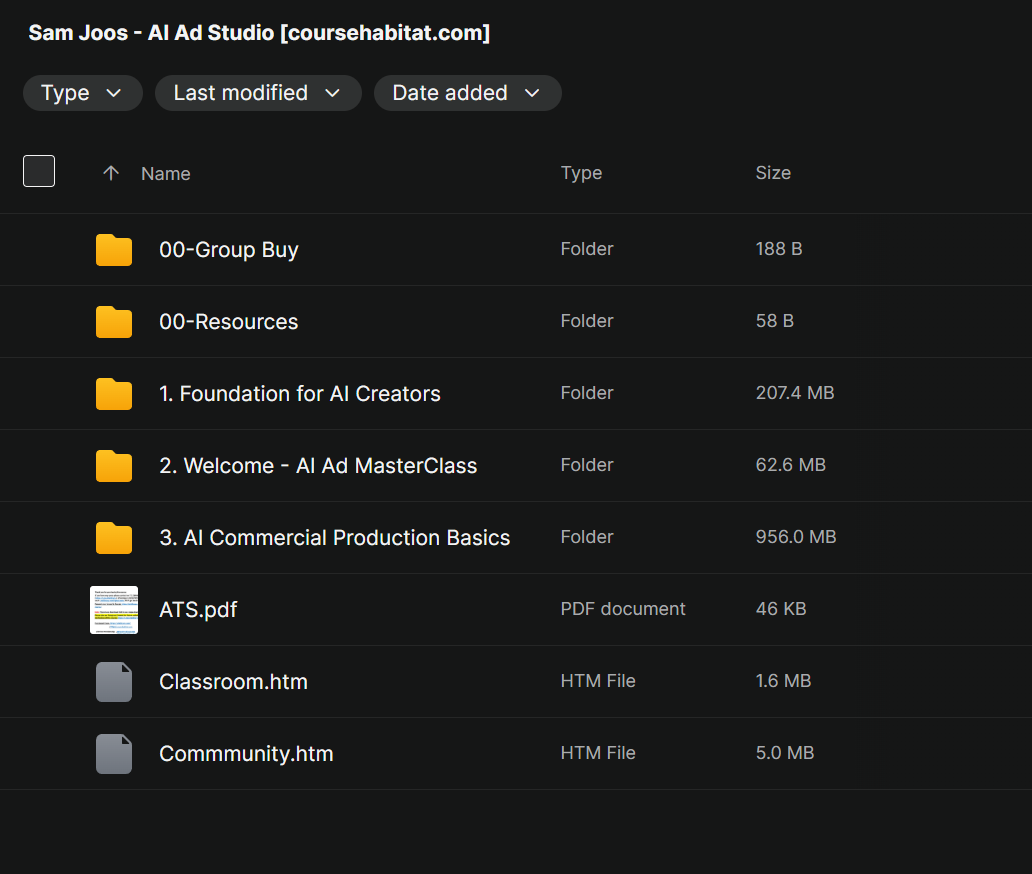Open AI Commercial Production Basics folder icon
Viewport: 1032px width, 874px height.
click(x=114, y=538)
